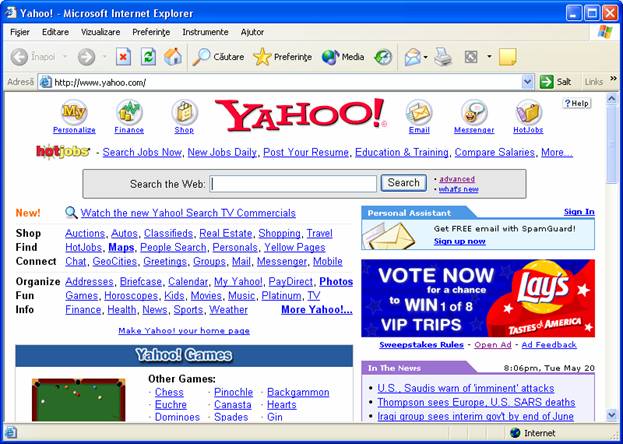Click the address bar URL field
Image resolution: width=623 pixels, height=444 pixels.
pyautogui.click(x=287, y=82)
